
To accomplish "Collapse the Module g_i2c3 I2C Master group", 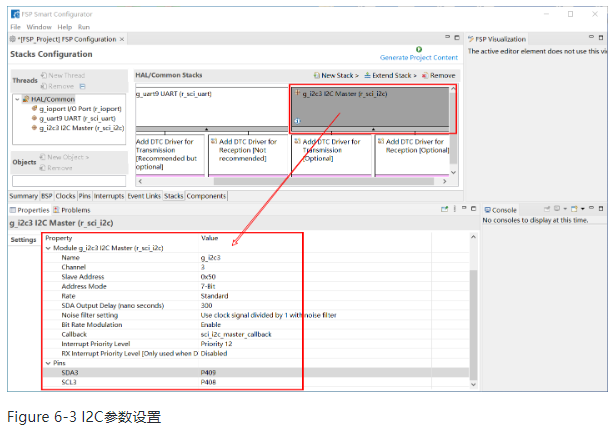I will click(49, 247).
